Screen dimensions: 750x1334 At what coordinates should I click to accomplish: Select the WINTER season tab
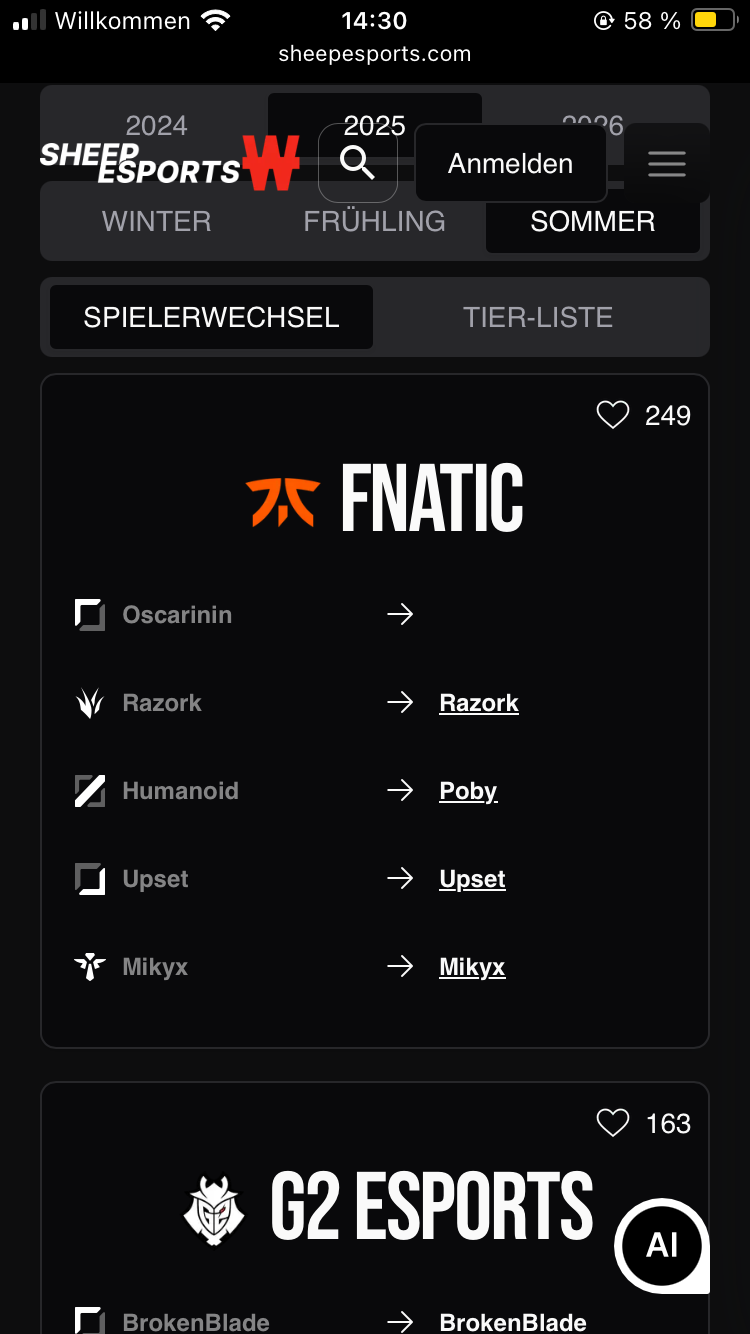coord(157,221)
